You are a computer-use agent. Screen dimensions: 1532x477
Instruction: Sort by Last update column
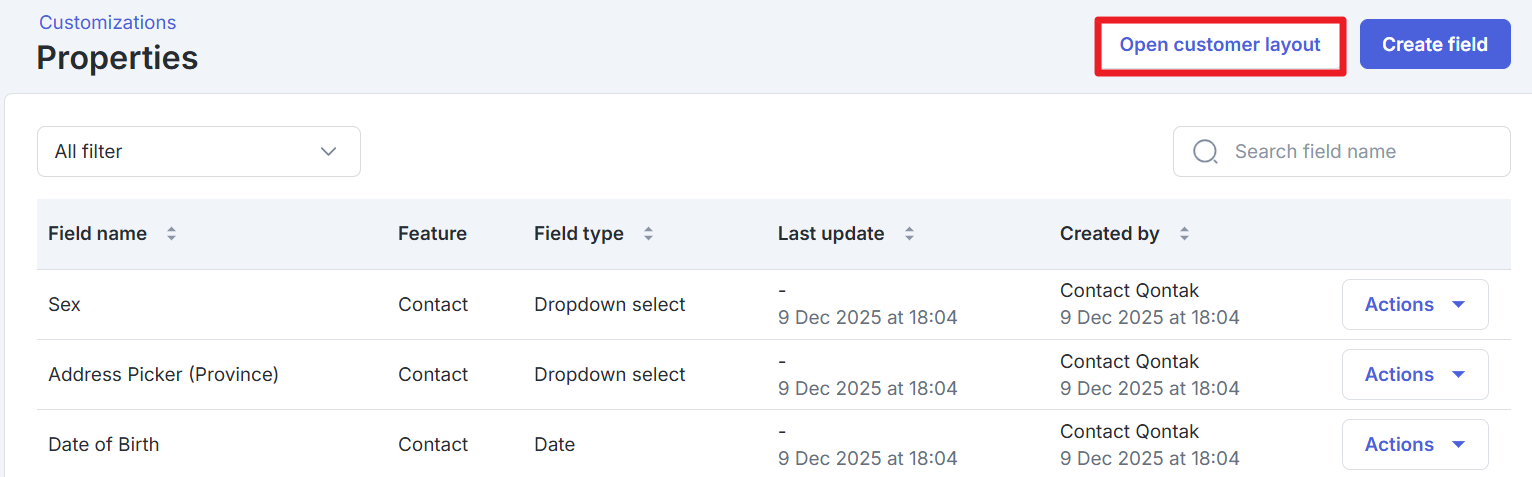[909, 234]
